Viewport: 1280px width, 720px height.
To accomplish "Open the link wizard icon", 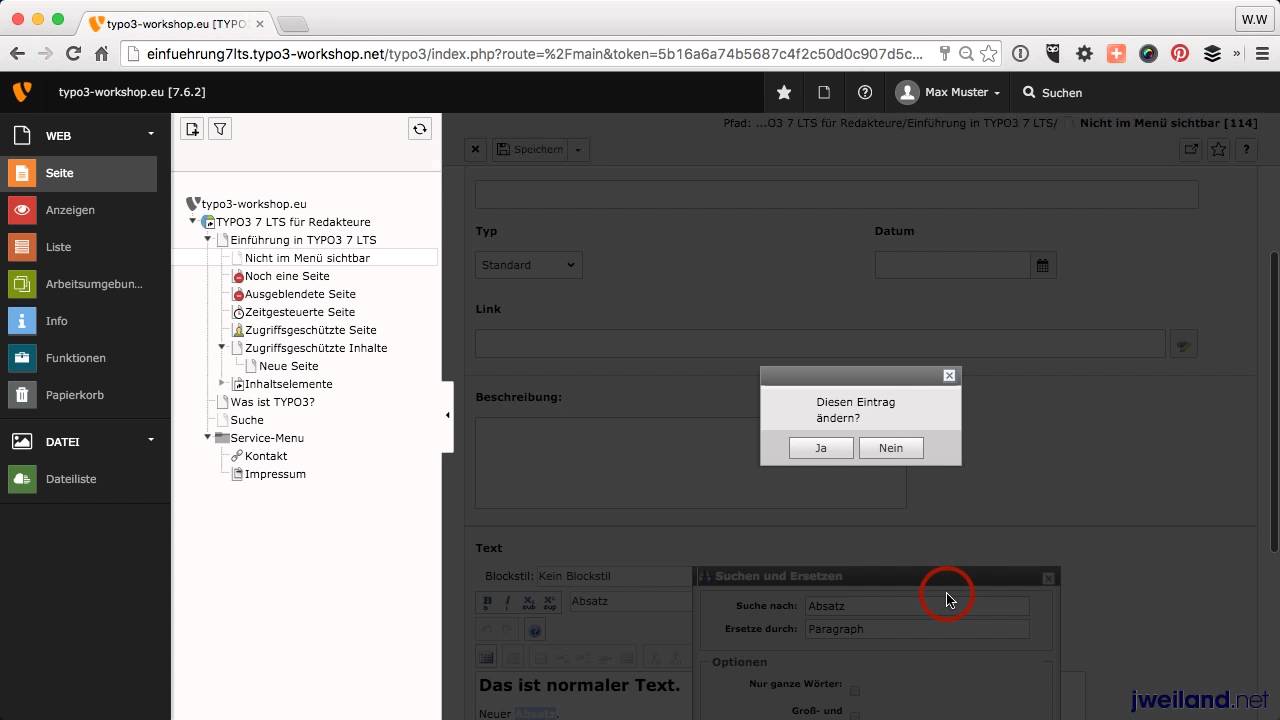I will [1184, 344].
